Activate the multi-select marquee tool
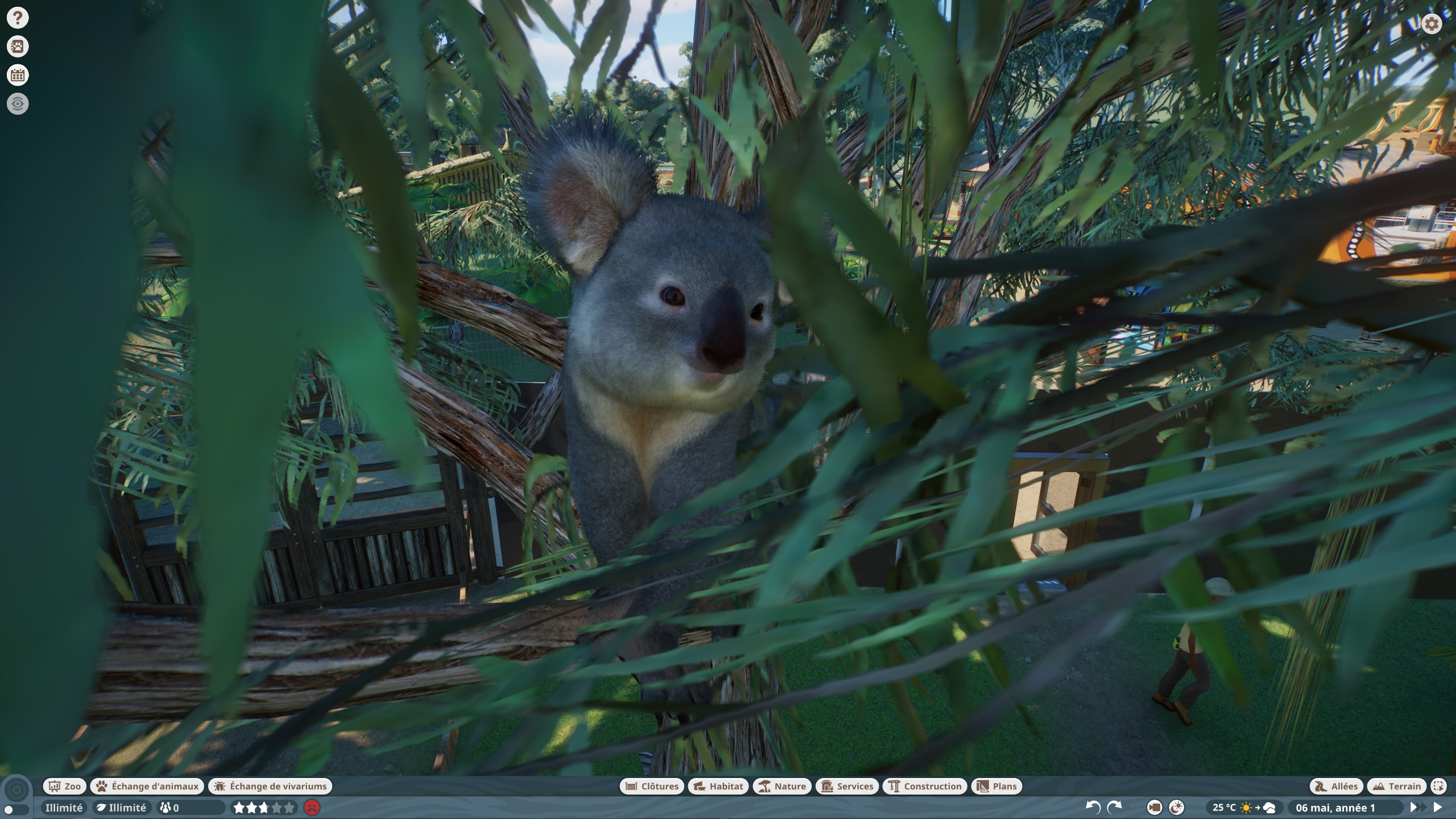 (x=1438, y=786)
